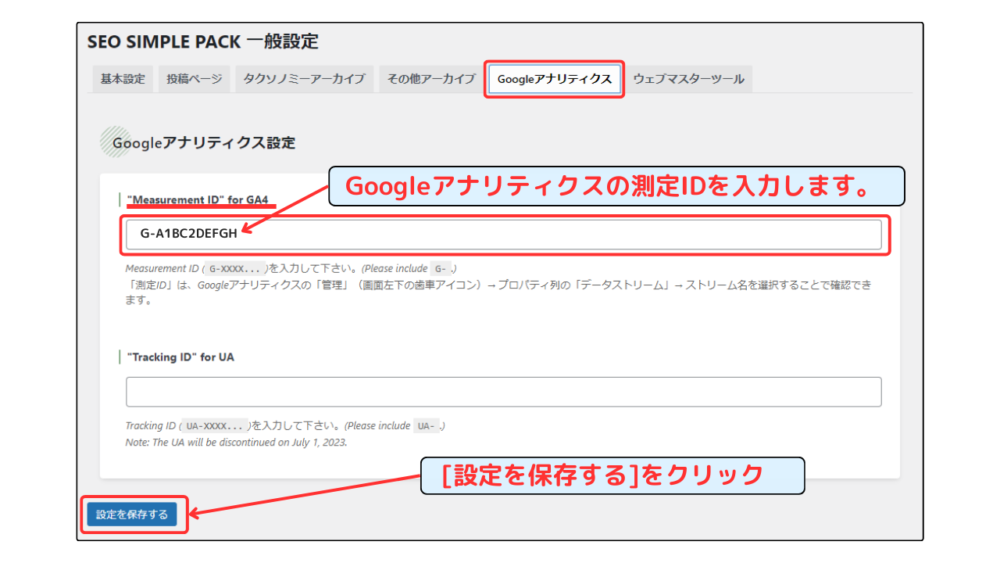Click the 設定を保存する button
1000x563 pixels.
[132, 514]
